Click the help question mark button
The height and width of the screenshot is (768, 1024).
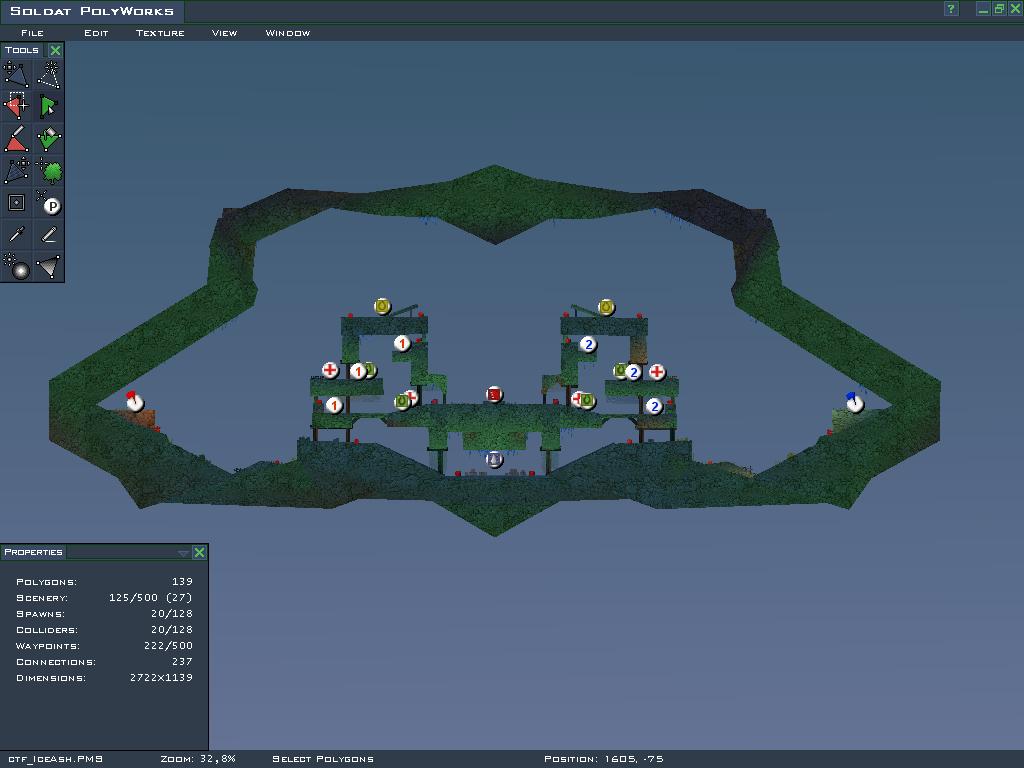[951, 9]
